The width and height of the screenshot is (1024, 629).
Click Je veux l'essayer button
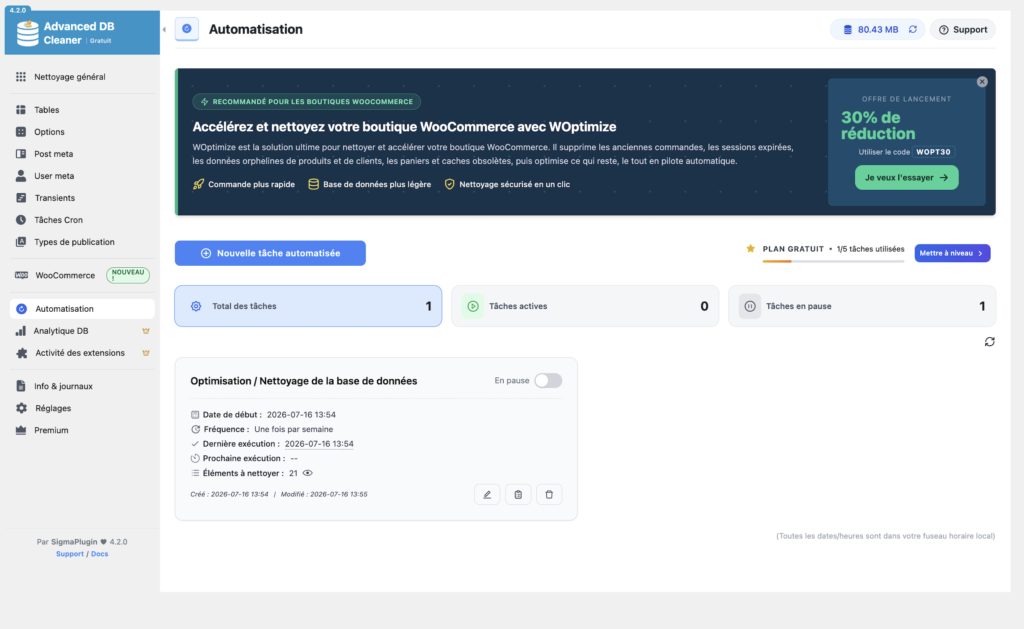click(x=906, y=178)
